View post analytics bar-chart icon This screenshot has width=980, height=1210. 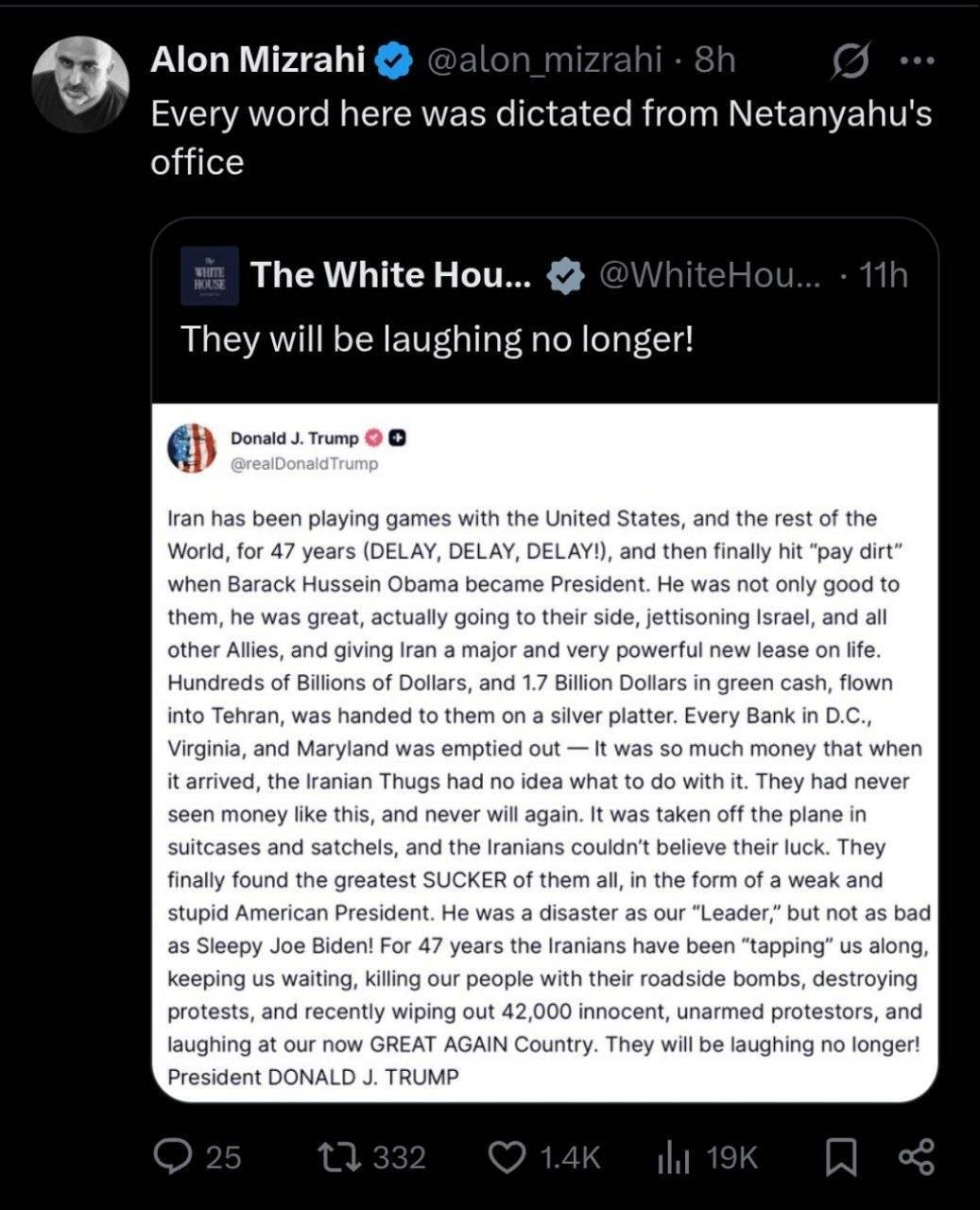point(673,1157)
